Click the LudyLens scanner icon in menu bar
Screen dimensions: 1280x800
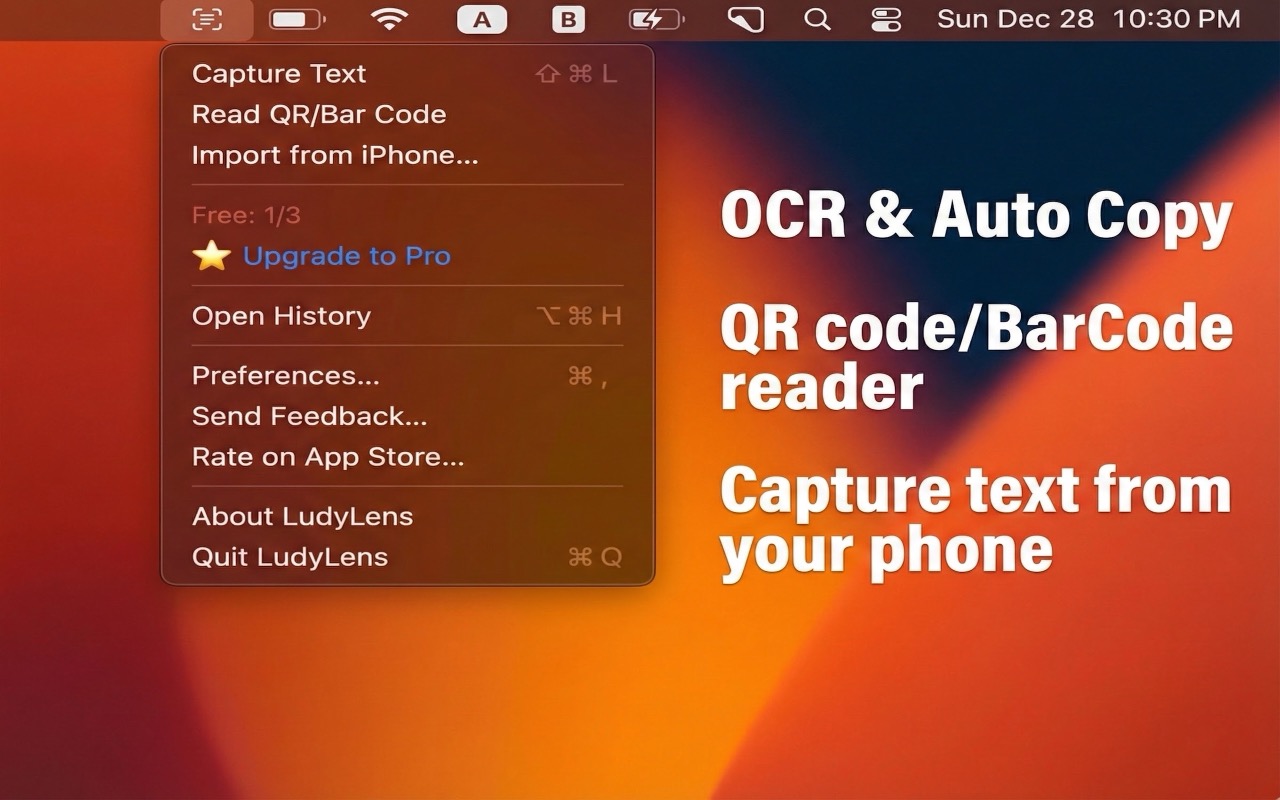tap(207, 19)
